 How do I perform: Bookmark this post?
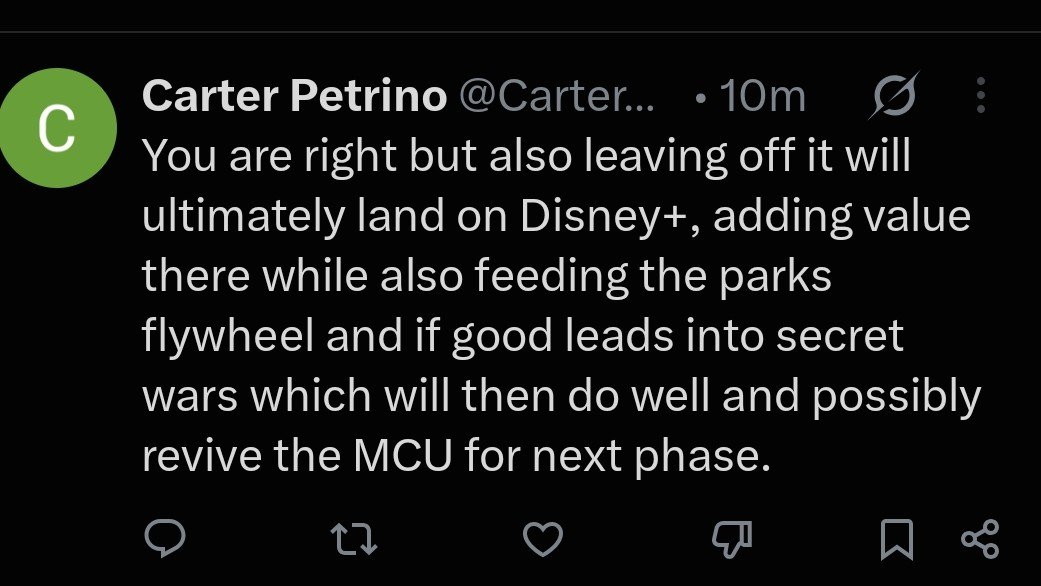pos(897,539)
